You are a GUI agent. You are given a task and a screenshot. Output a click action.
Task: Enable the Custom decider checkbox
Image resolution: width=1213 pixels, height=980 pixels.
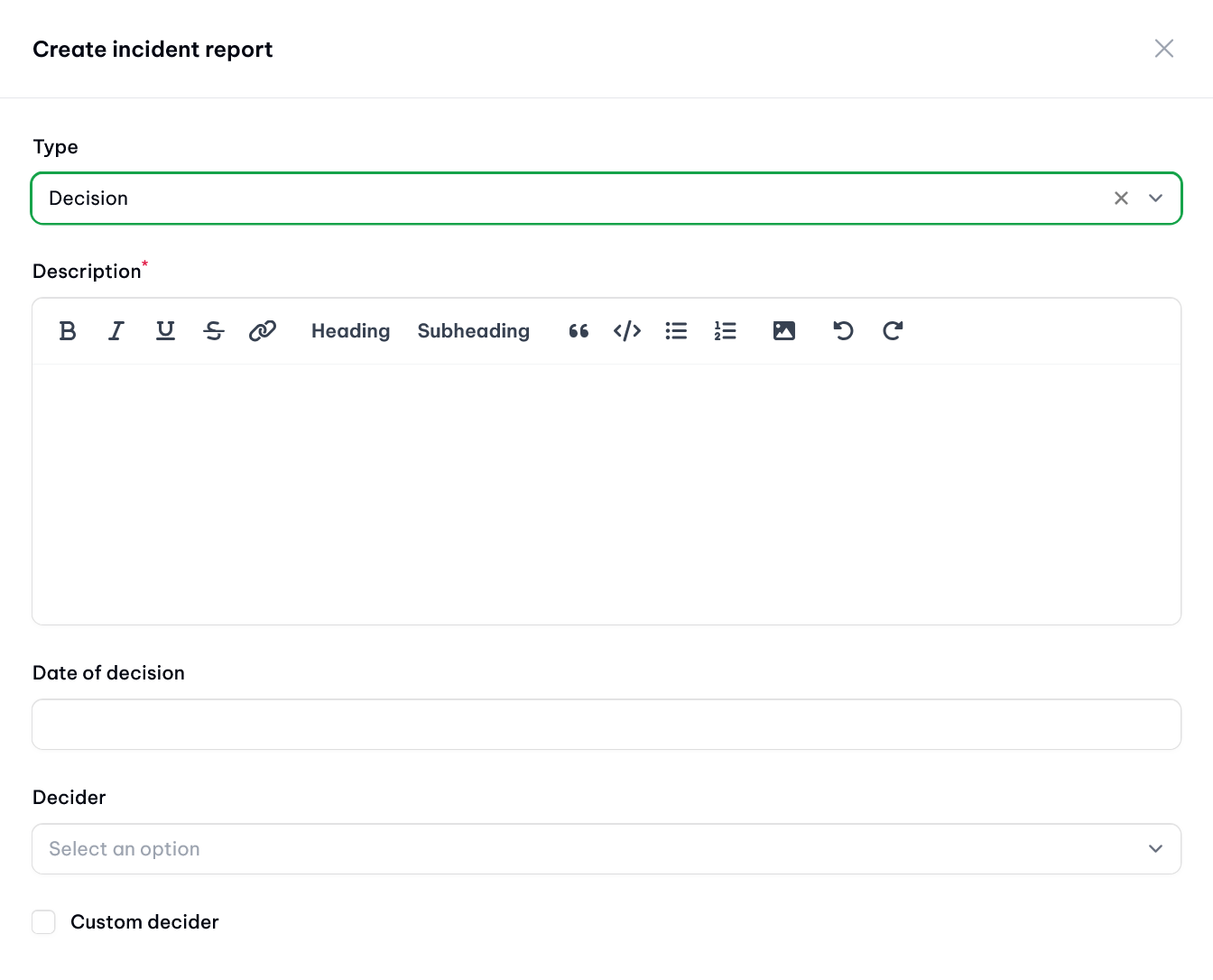[x=43, y=921]
